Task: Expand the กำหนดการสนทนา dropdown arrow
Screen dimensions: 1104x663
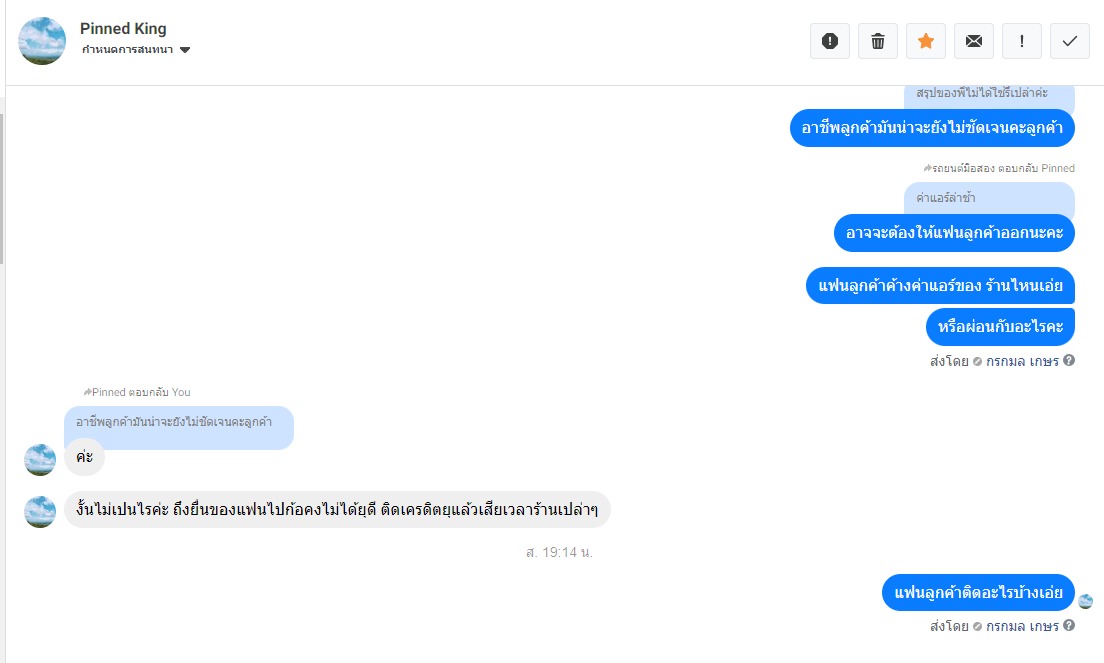Action: (x=185, y=50)
